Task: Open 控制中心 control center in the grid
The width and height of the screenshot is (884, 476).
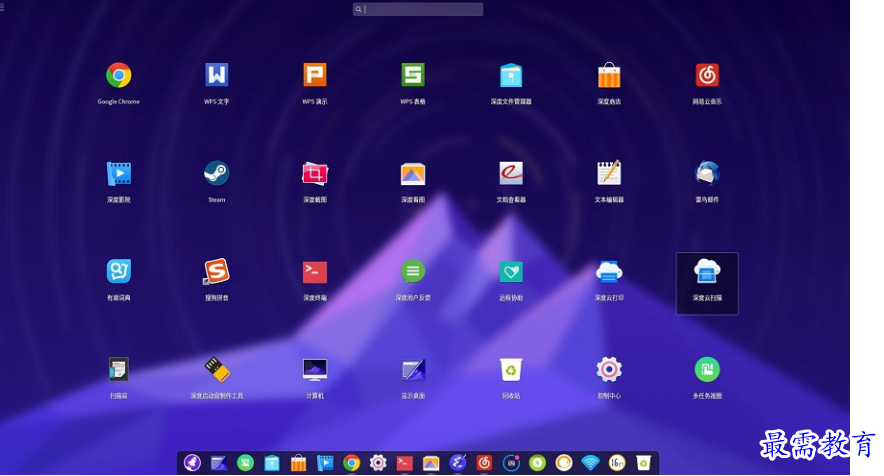Action: coord(609,369)
